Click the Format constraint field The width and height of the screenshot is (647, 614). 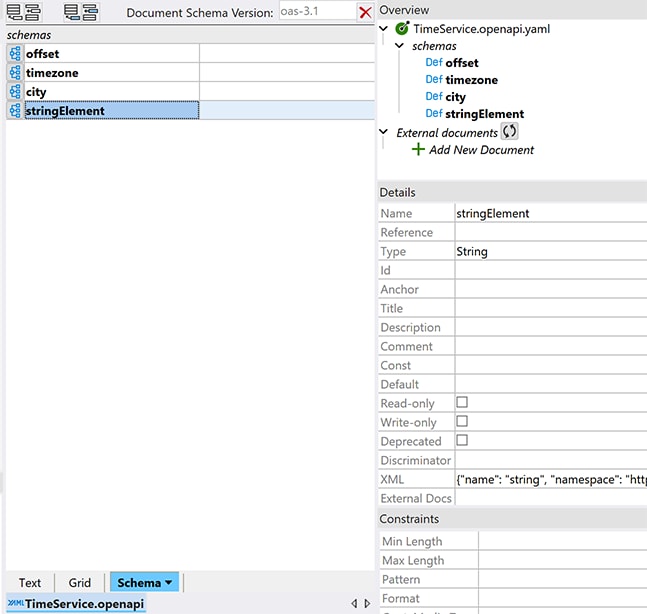(x=563, y=598)
